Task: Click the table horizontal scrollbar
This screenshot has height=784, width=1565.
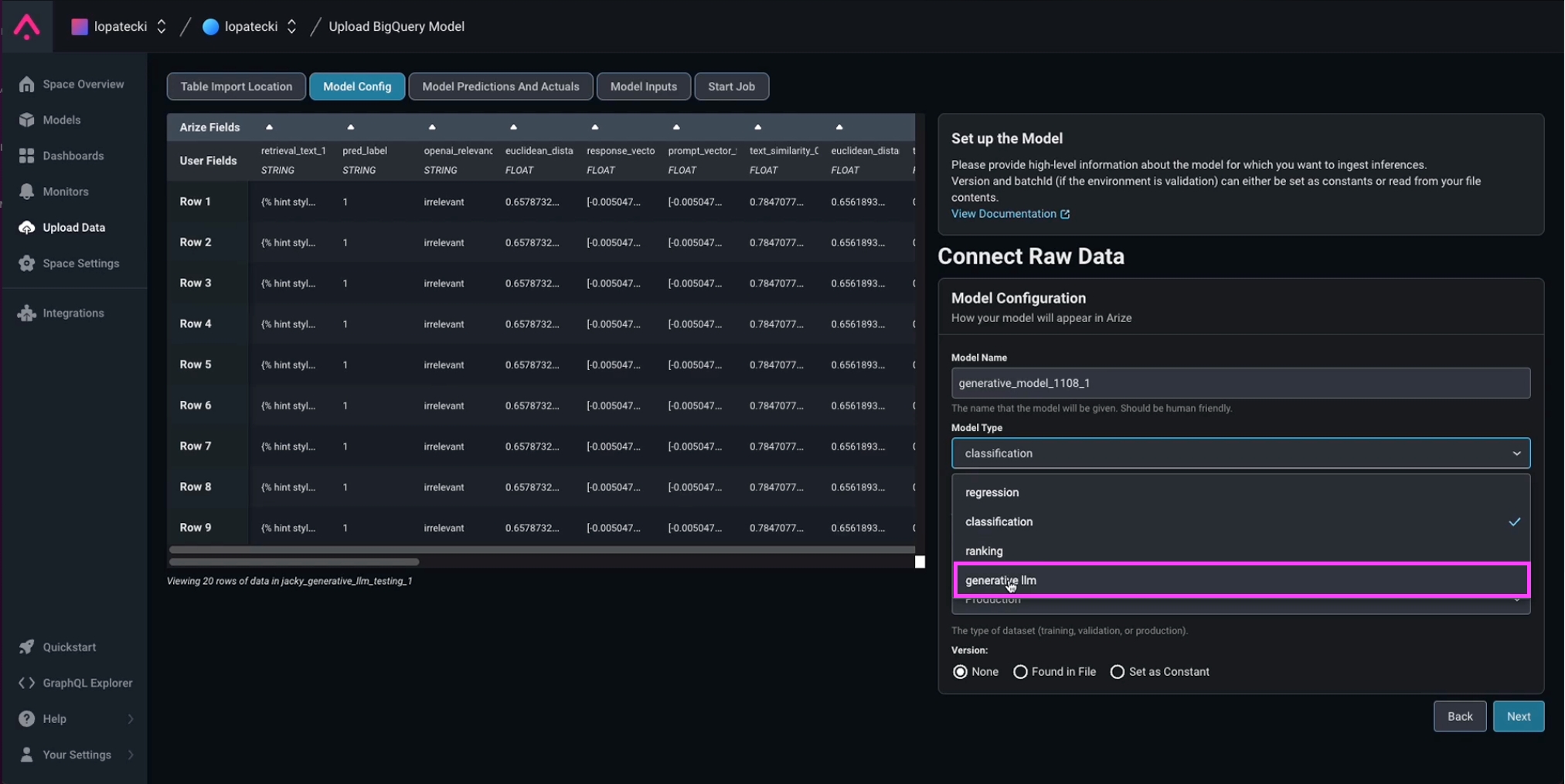Action: 294,562
